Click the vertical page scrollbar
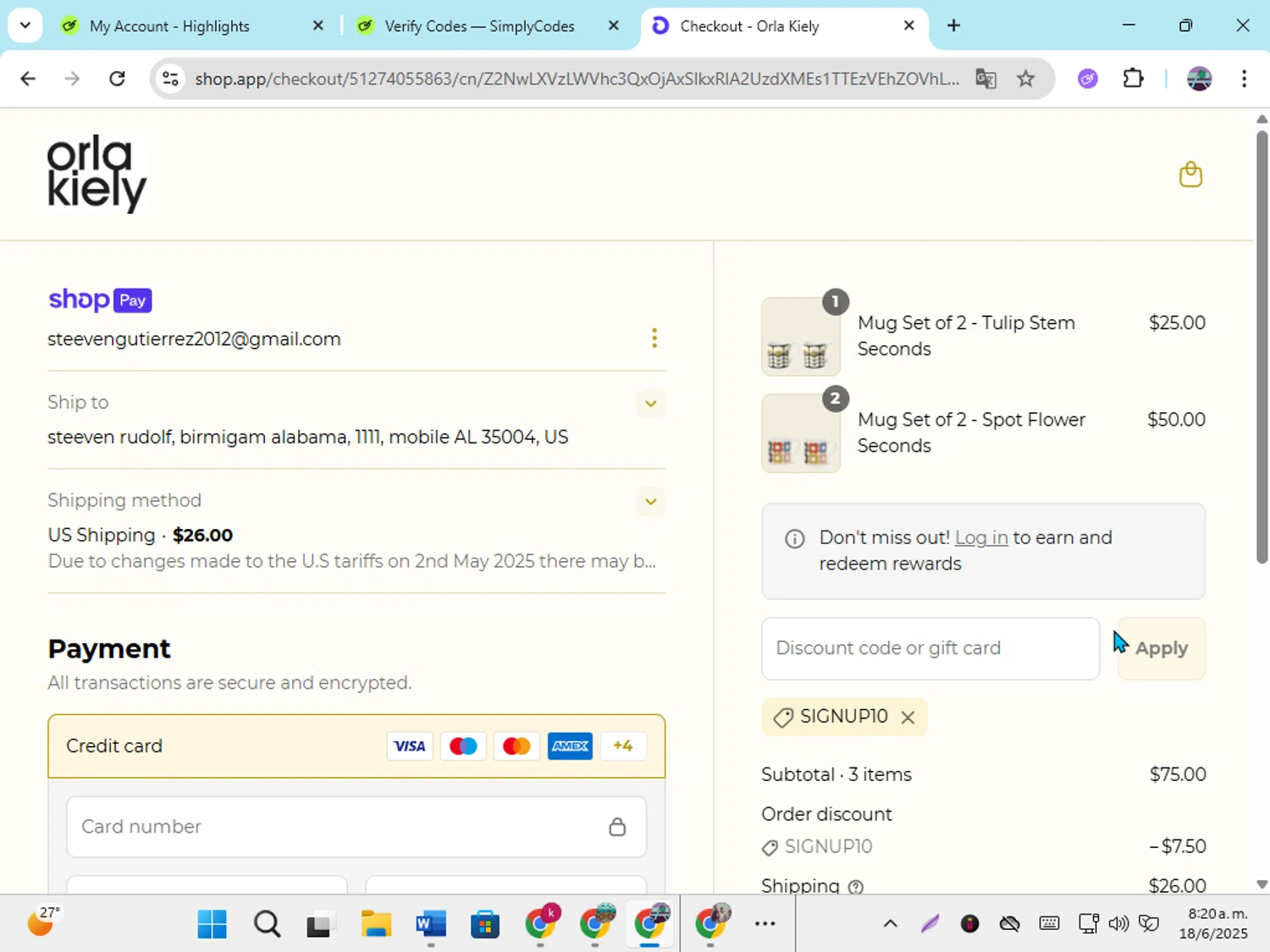Screen dimensions: 1270x952 point(1262,346)
